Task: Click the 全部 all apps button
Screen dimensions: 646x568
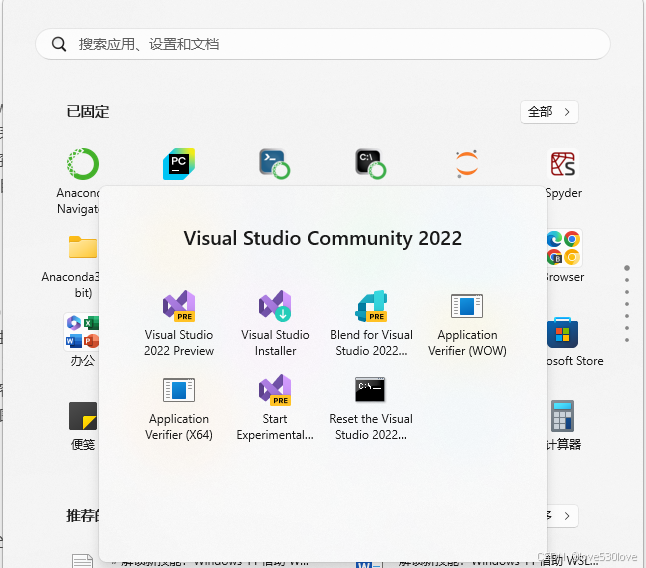Action: tap(549, 112)
